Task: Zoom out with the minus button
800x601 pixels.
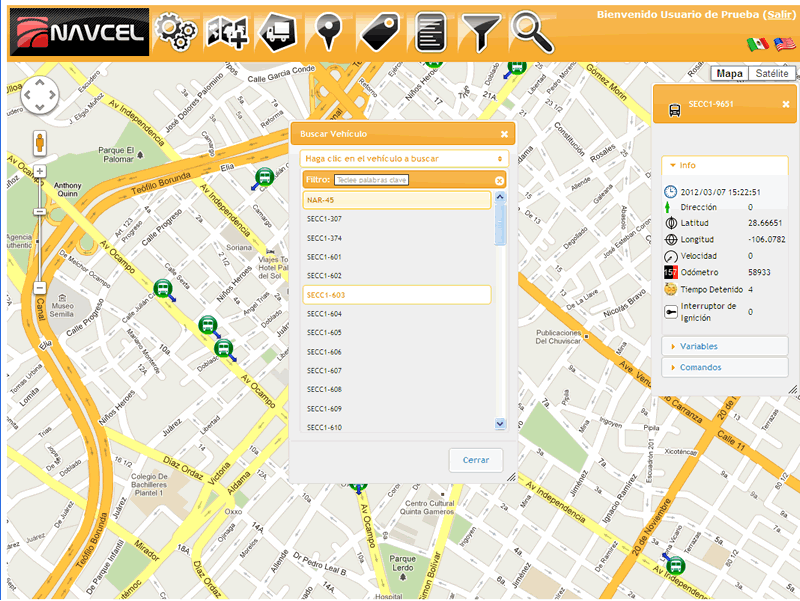Action: click(x=40, y=288)
